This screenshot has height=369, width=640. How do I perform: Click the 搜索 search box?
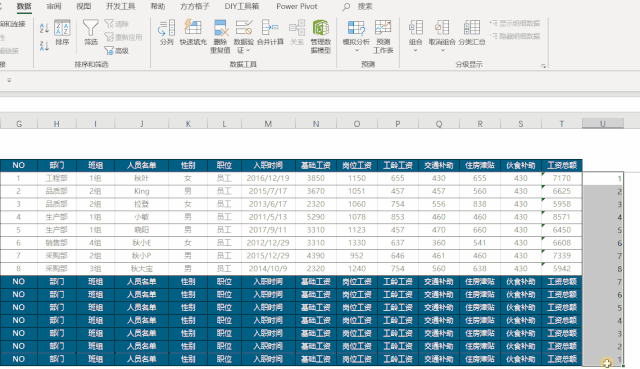(x=365, y=7)
